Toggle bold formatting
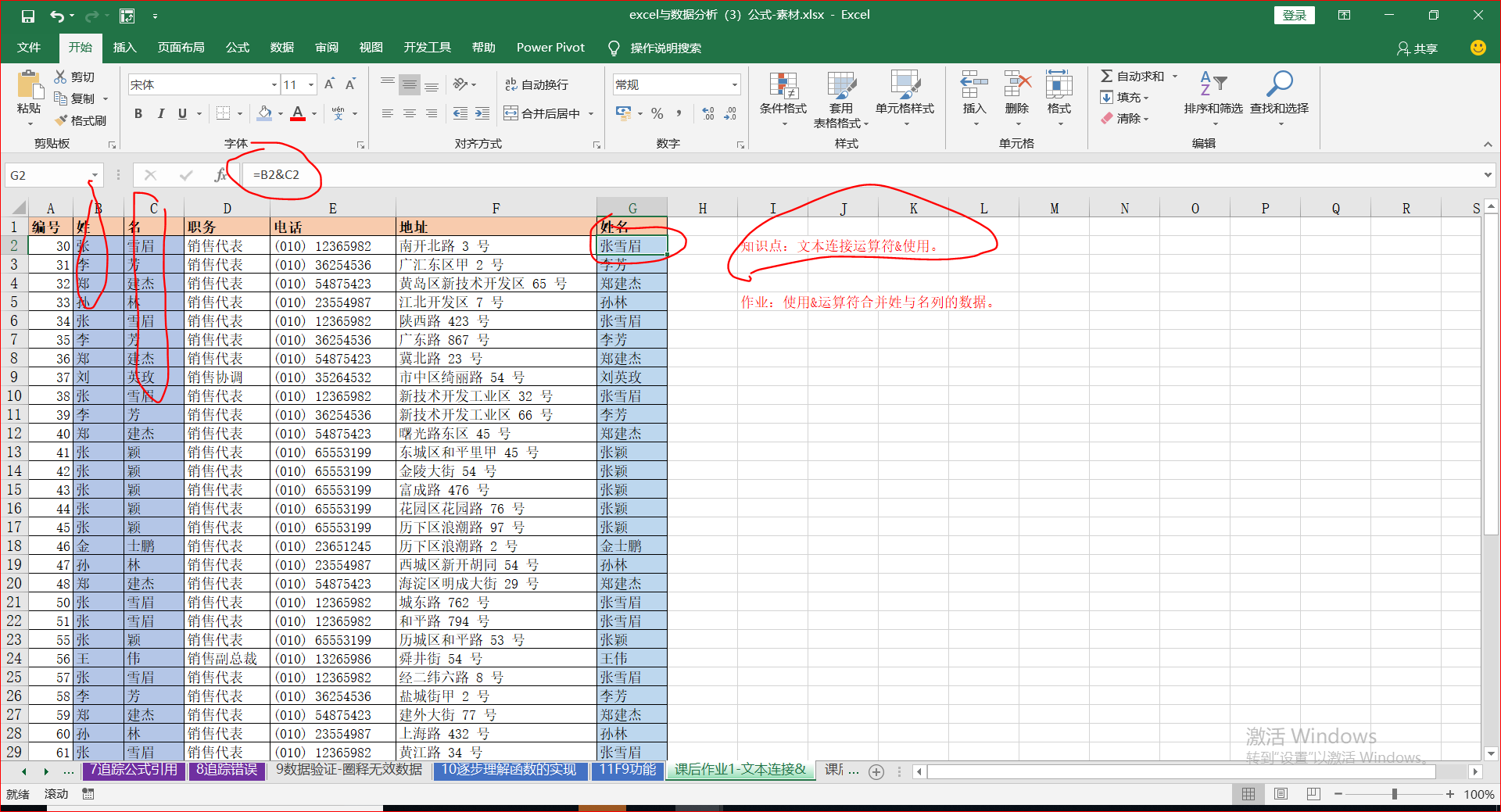 click(138, 114)
